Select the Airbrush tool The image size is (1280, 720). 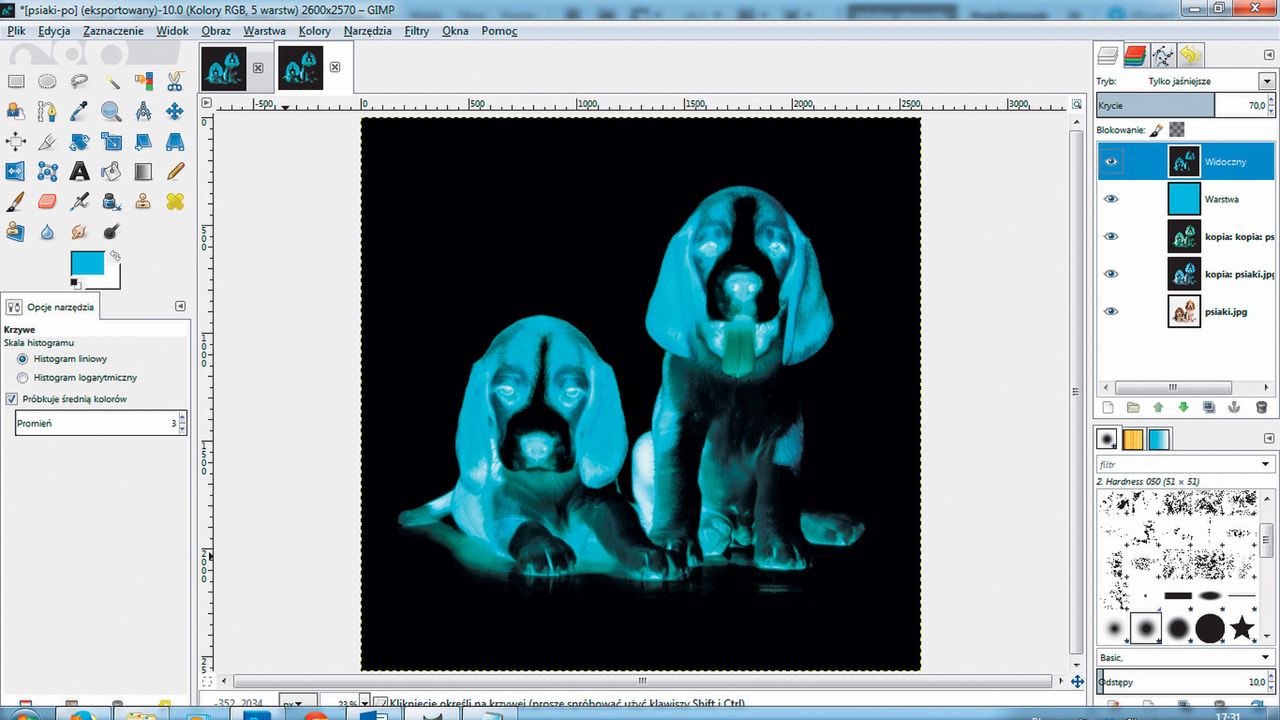point(80,201)
